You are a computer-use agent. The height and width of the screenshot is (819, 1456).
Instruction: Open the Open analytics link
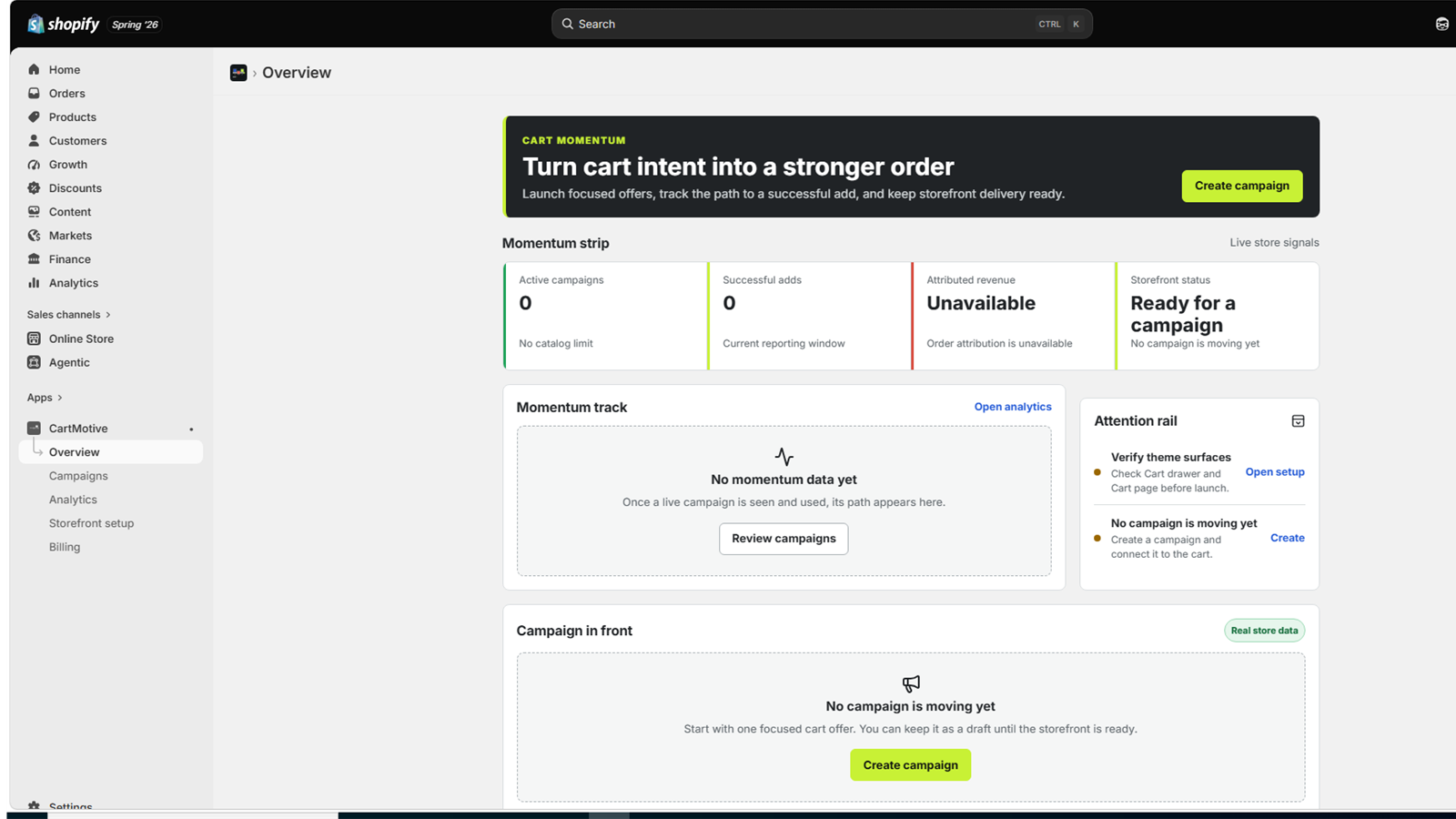(x=1013, y=407)
